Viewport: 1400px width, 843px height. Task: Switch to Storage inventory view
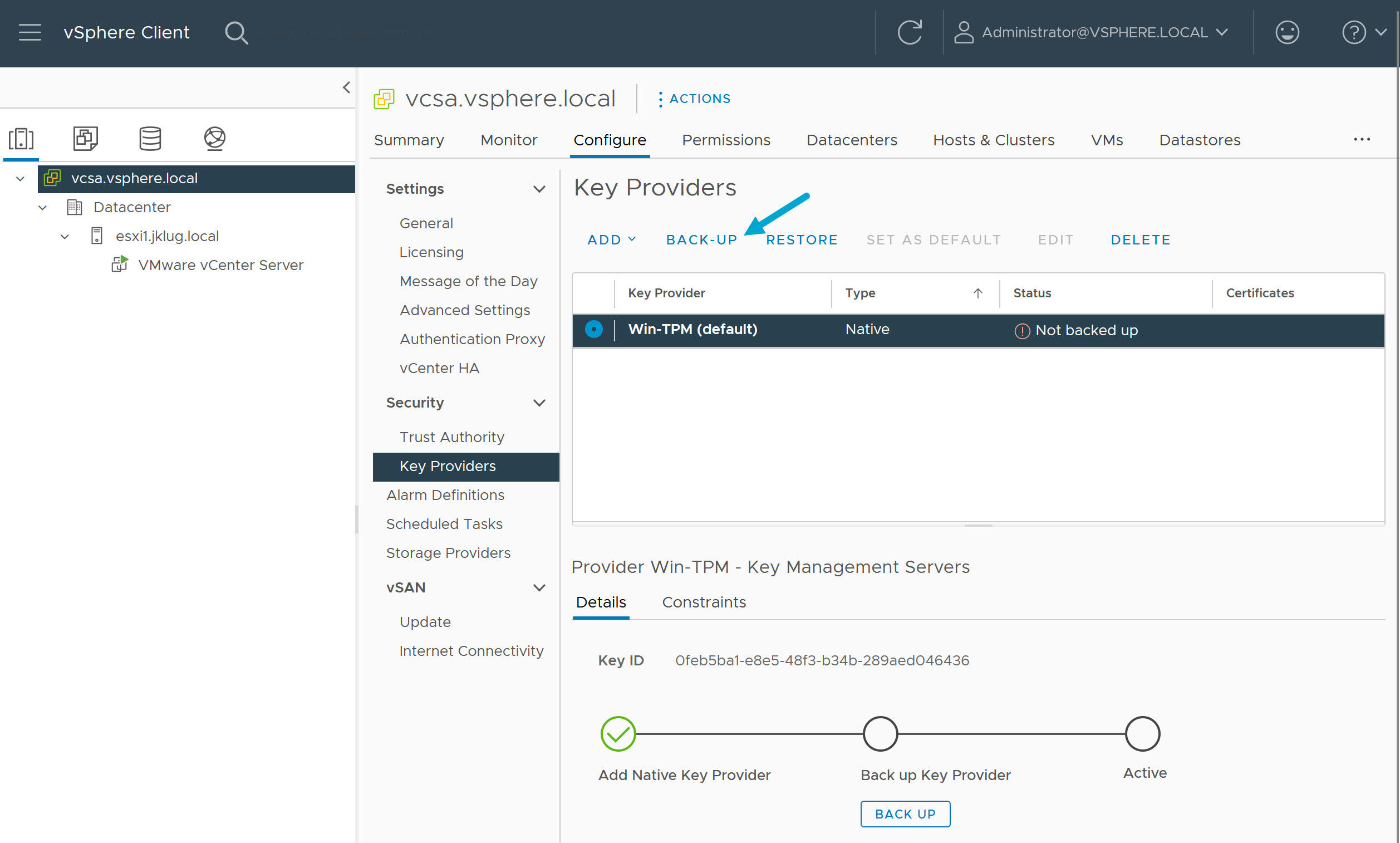coord(150,138)
